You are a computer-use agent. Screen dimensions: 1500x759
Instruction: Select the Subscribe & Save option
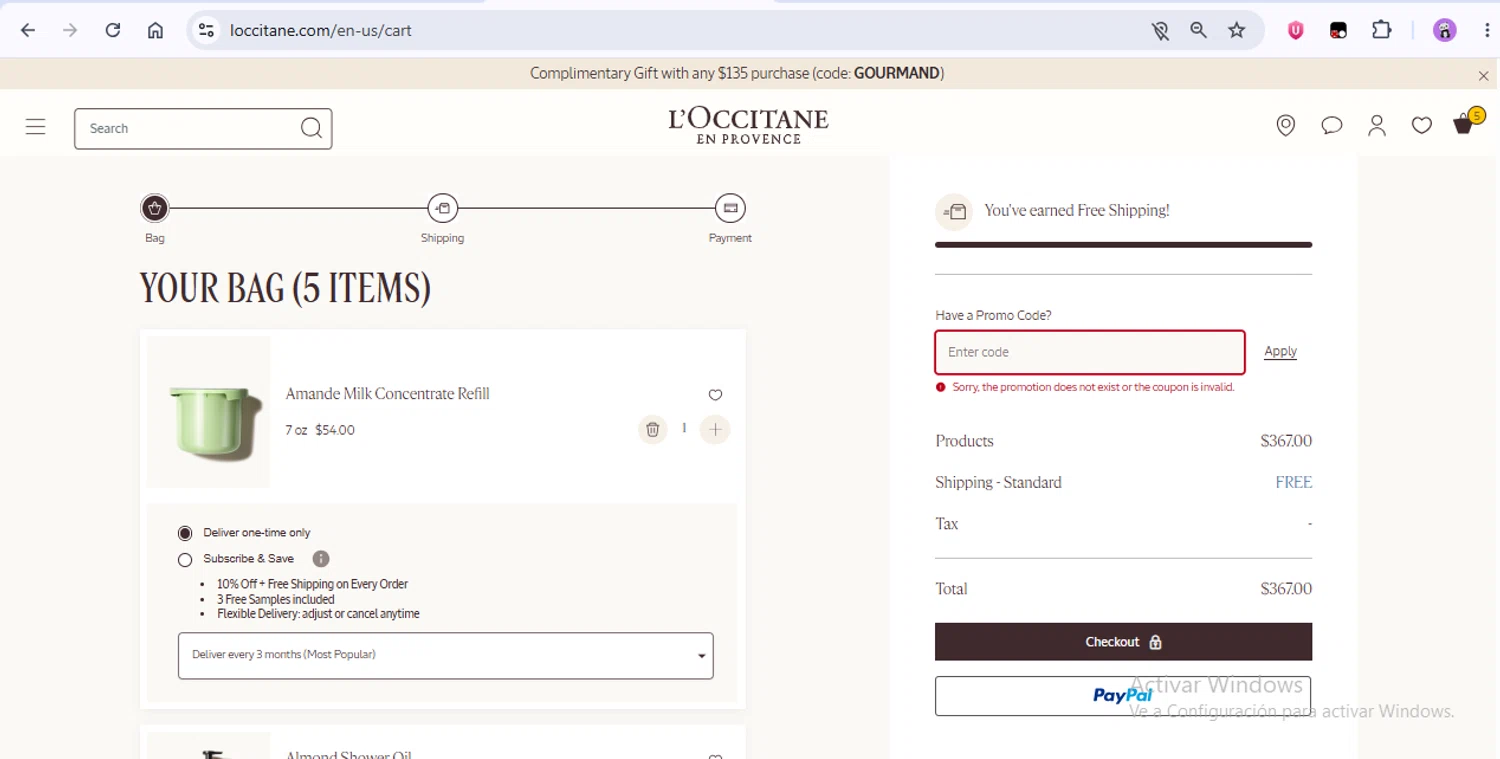tap(185, 560)
